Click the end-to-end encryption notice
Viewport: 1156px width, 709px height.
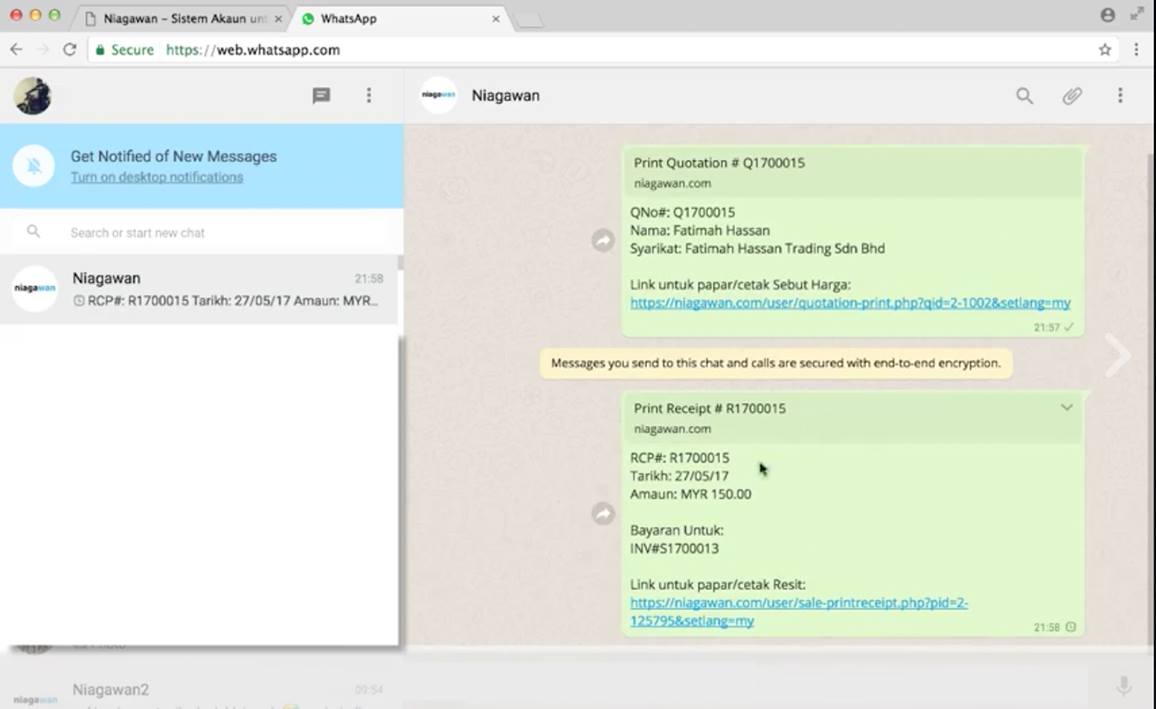point(776,363)
